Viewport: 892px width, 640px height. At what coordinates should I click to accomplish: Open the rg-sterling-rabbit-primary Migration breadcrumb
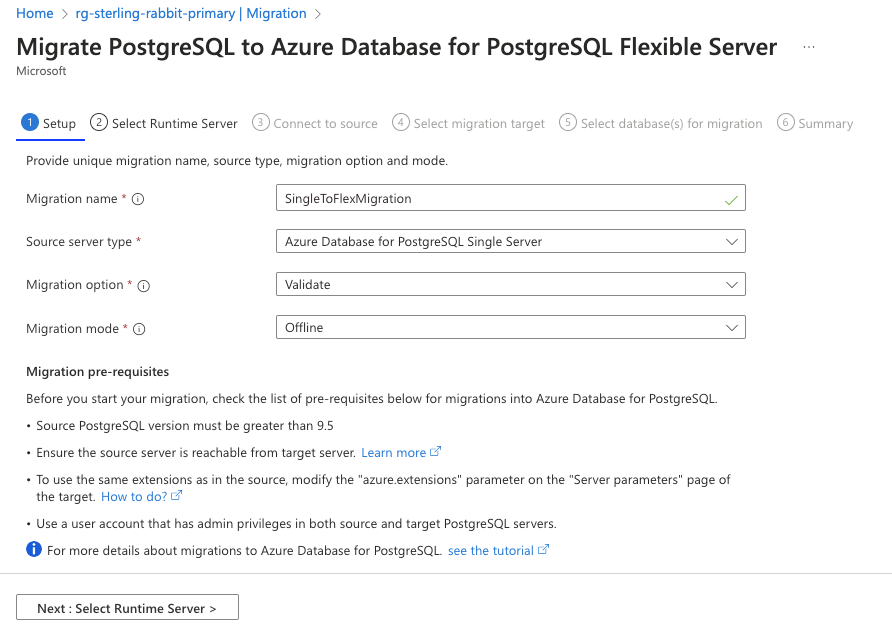click(x=191, y=13)
